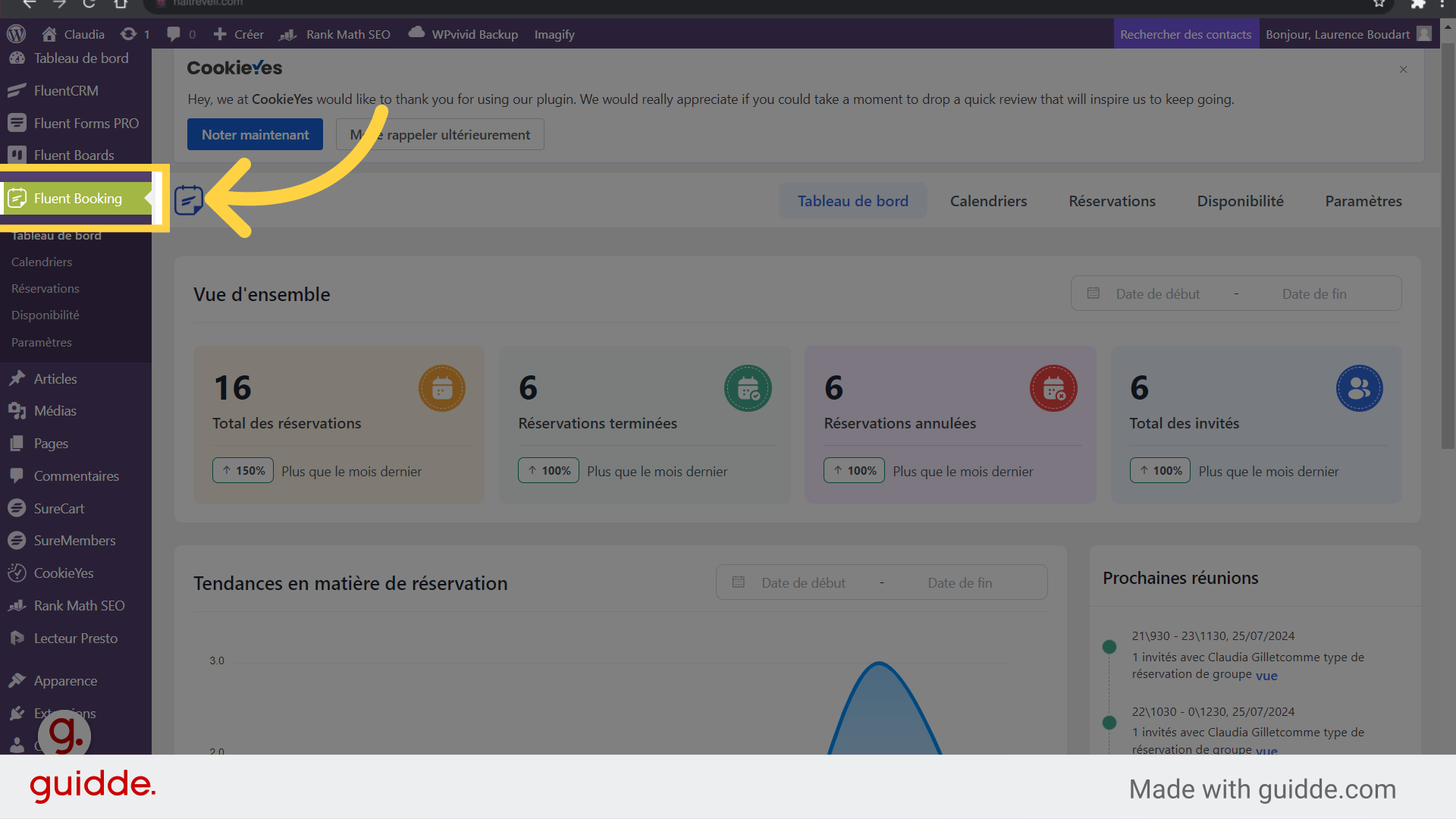Open Lecteur Presto from the sidebar
This screenshot has width=1456, height=819.
[76, 638]
